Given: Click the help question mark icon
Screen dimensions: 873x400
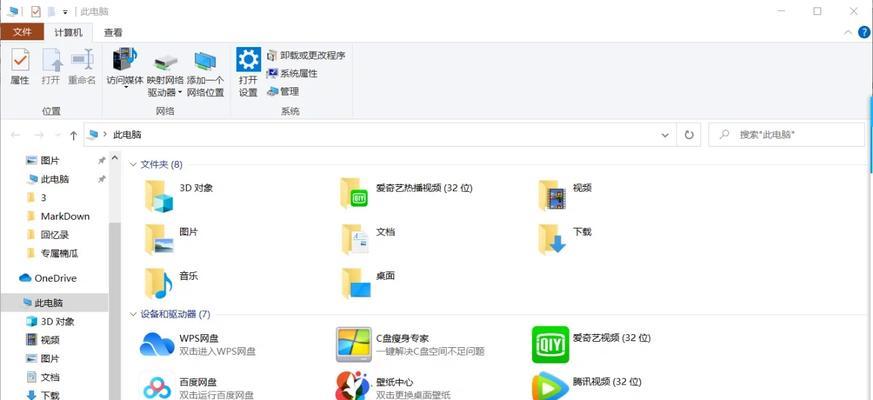Looking at the screenshot, I should pos(864,32).
